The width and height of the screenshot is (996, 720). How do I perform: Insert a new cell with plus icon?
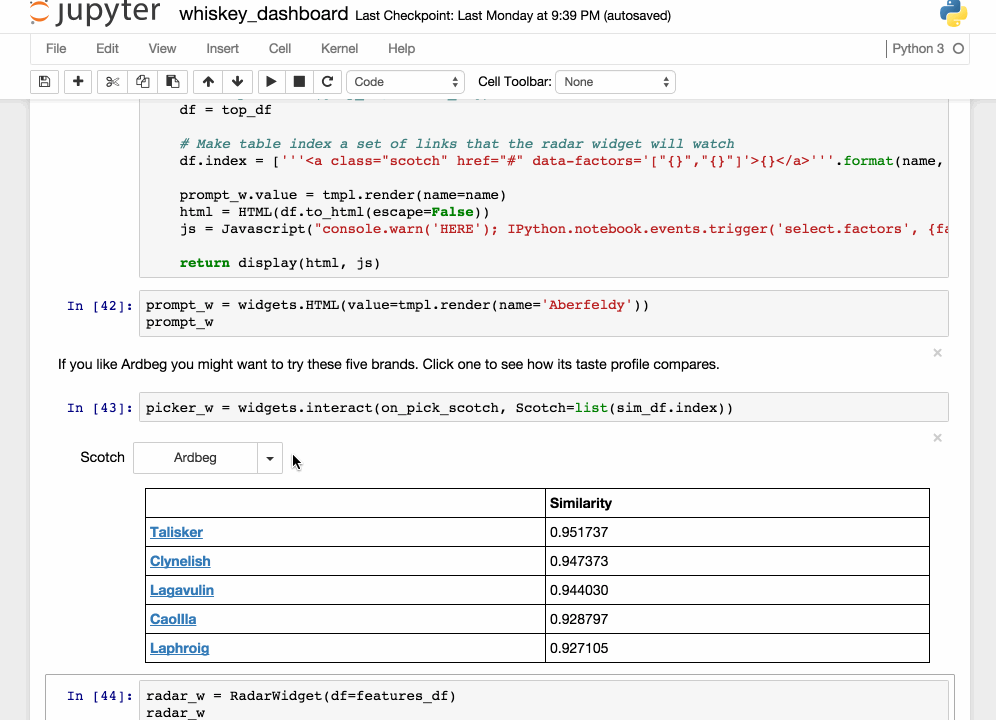click(x=78, y=82)
